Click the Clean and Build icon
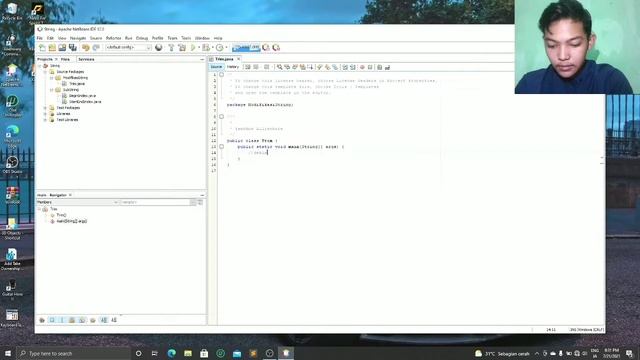The image size is (640, 360). tap(182, 48)
